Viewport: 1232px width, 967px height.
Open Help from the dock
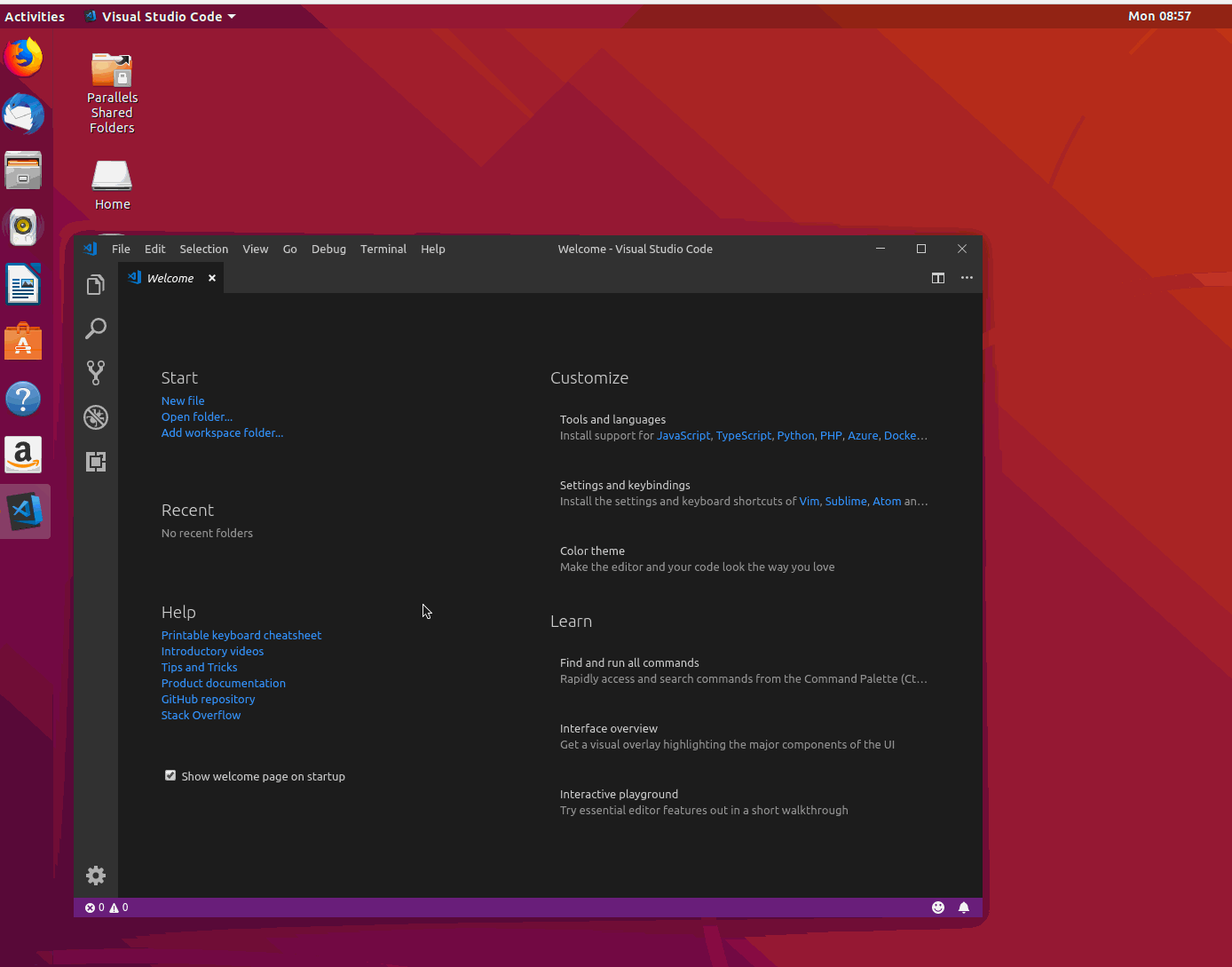point(24,399)
